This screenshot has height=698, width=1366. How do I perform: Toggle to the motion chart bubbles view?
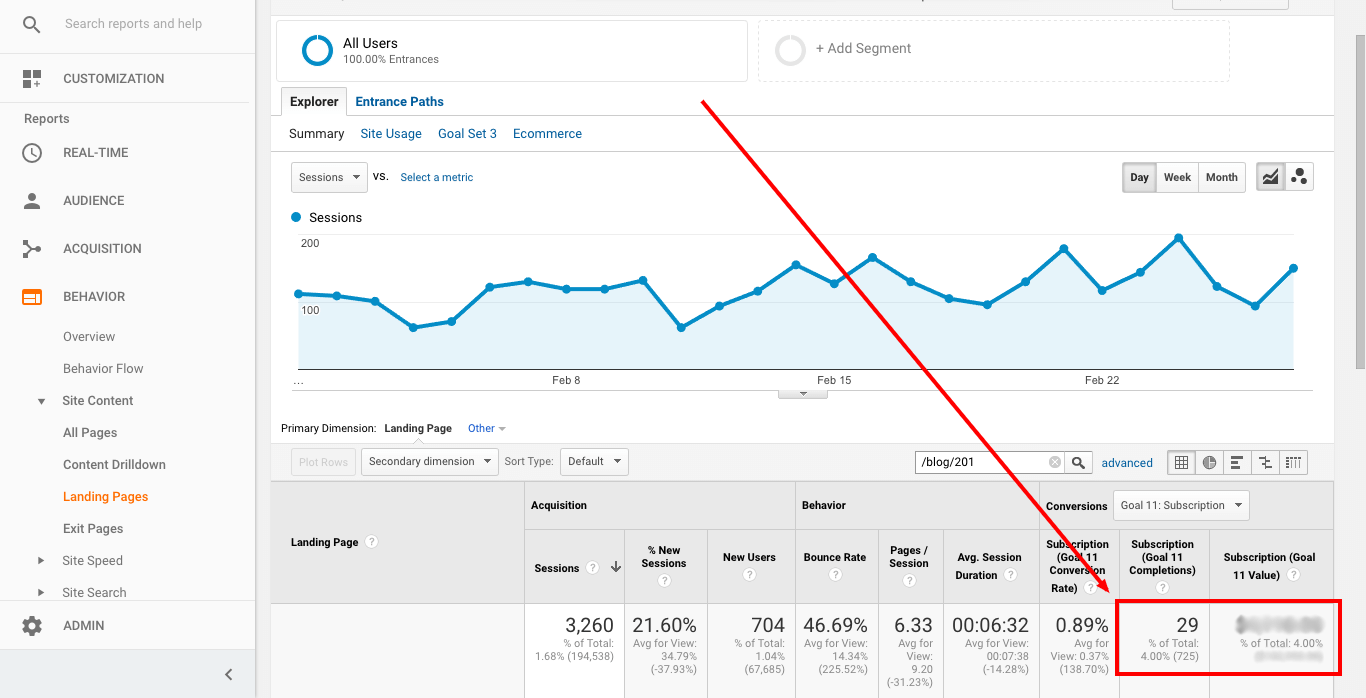[1299, 176]
